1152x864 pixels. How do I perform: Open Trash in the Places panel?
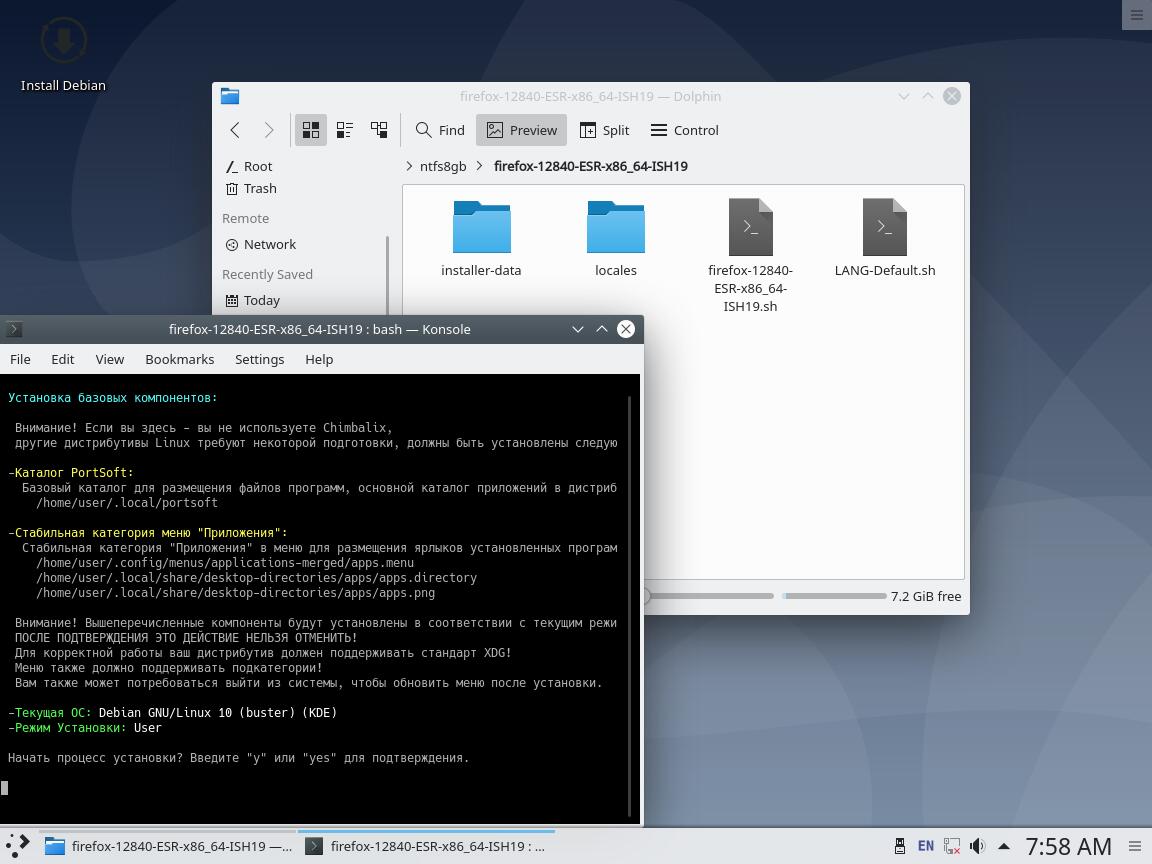(x=259, y=188)
